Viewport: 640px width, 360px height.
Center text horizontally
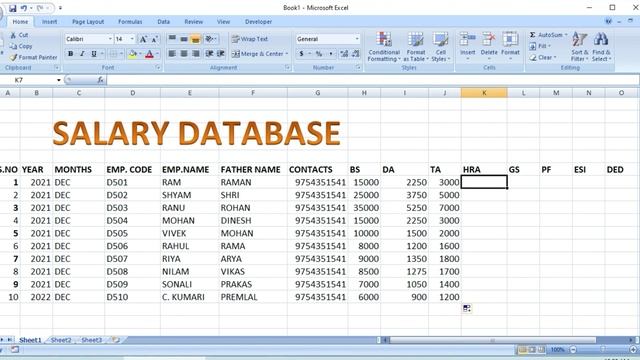(x=184, y=54)
